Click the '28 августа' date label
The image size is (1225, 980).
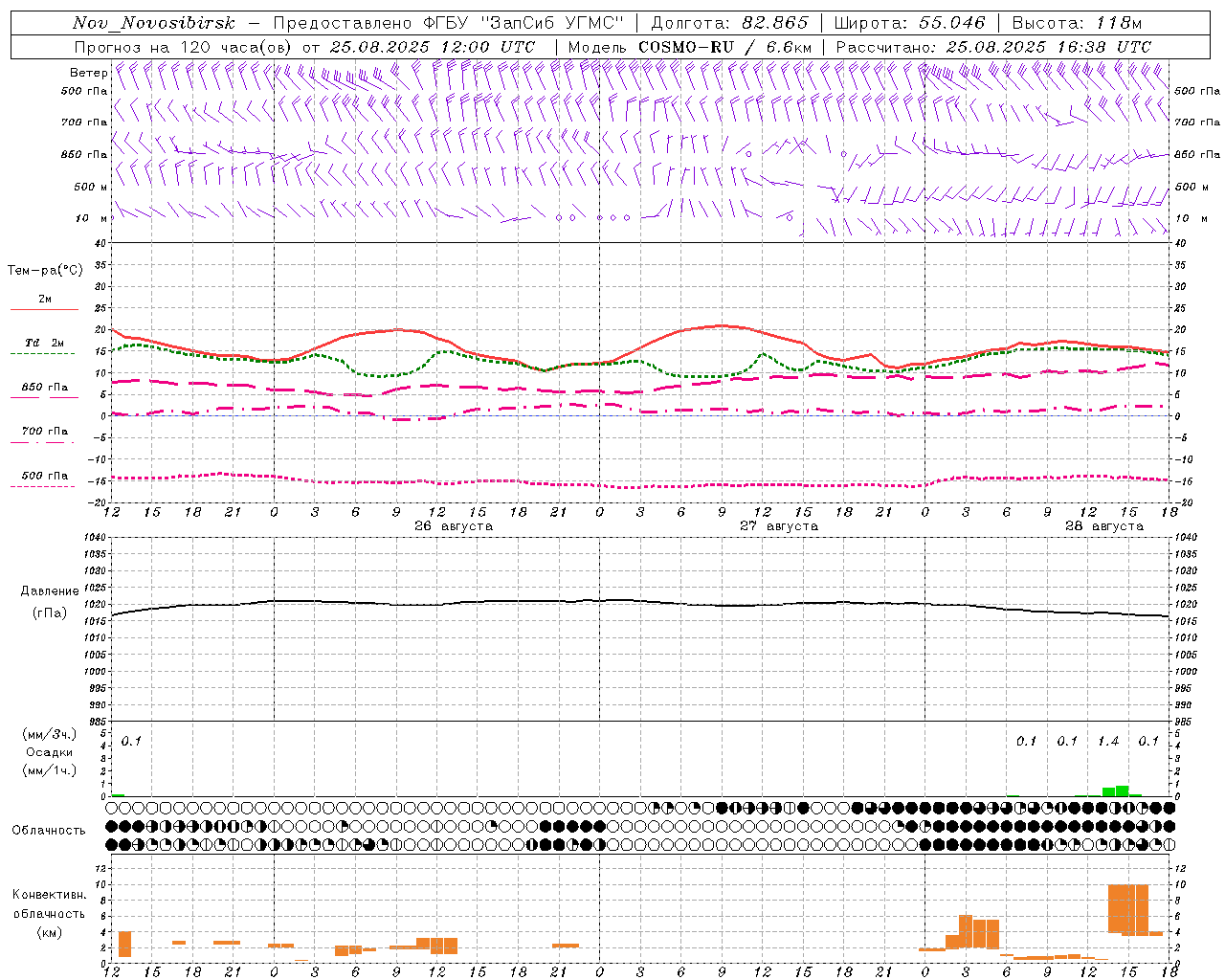pos(1104,526)
